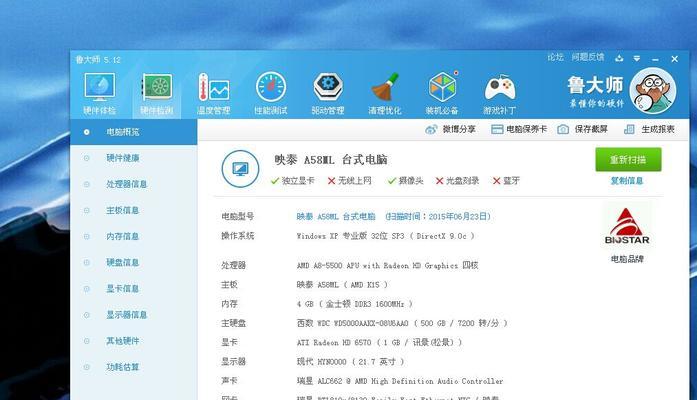Screen dimensions: 697x400
Task: Click the 微博分享 label
Action: click(x=459, y=129)
